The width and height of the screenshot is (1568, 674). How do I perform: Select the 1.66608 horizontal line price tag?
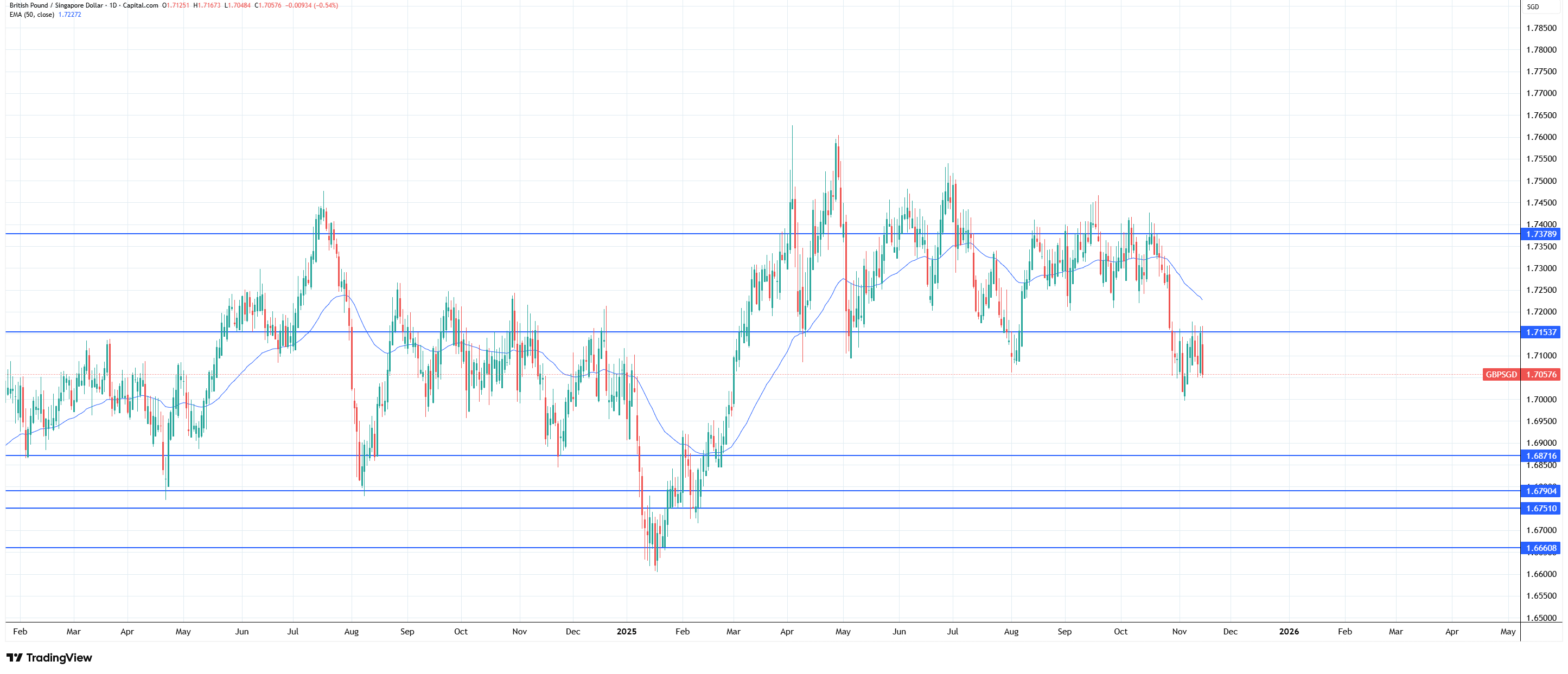pyautogui.click(x=1541, y=548)
